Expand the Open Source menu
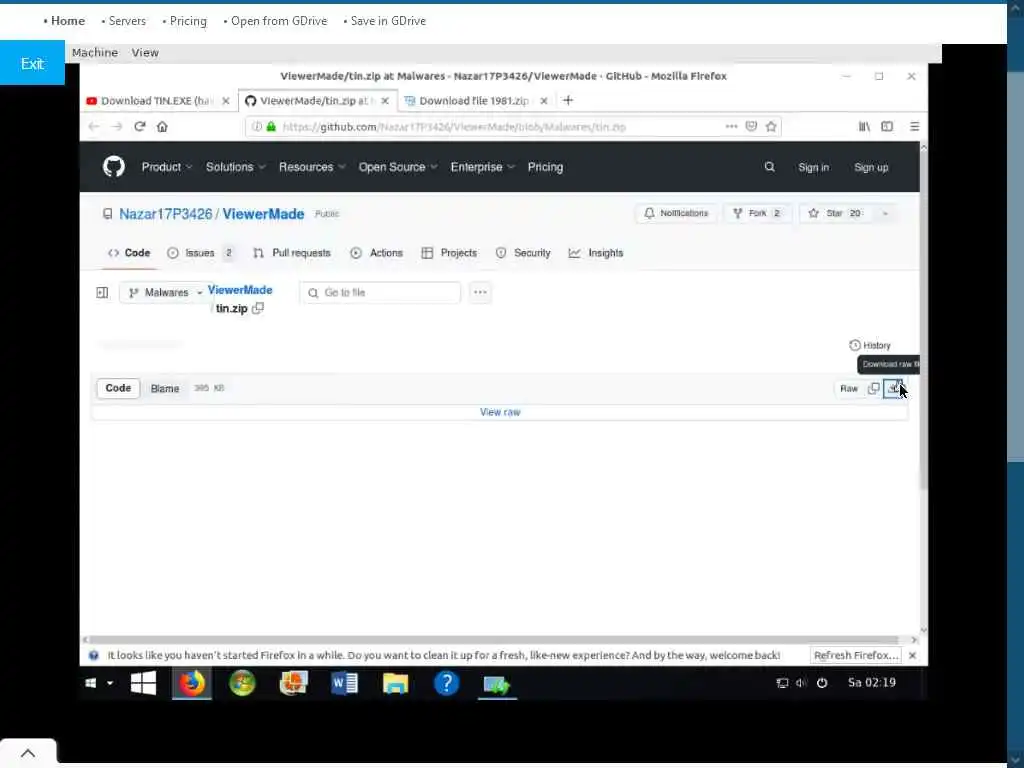 [x=398, y=167]
